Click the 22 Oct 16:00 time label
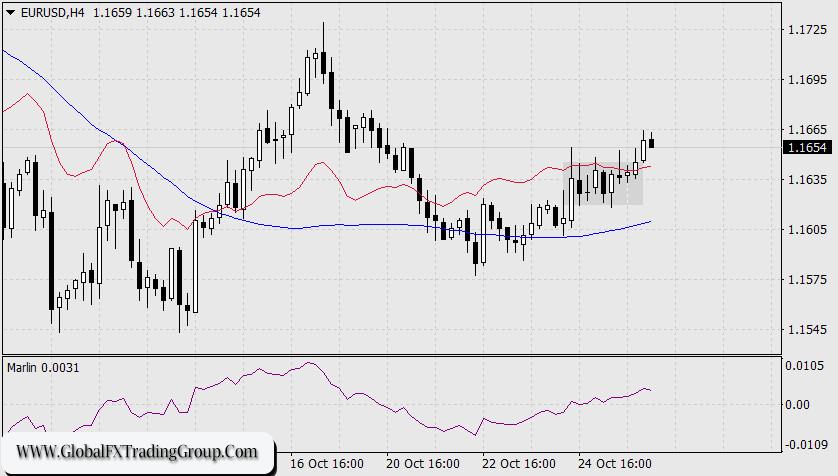 pos(518,464)
